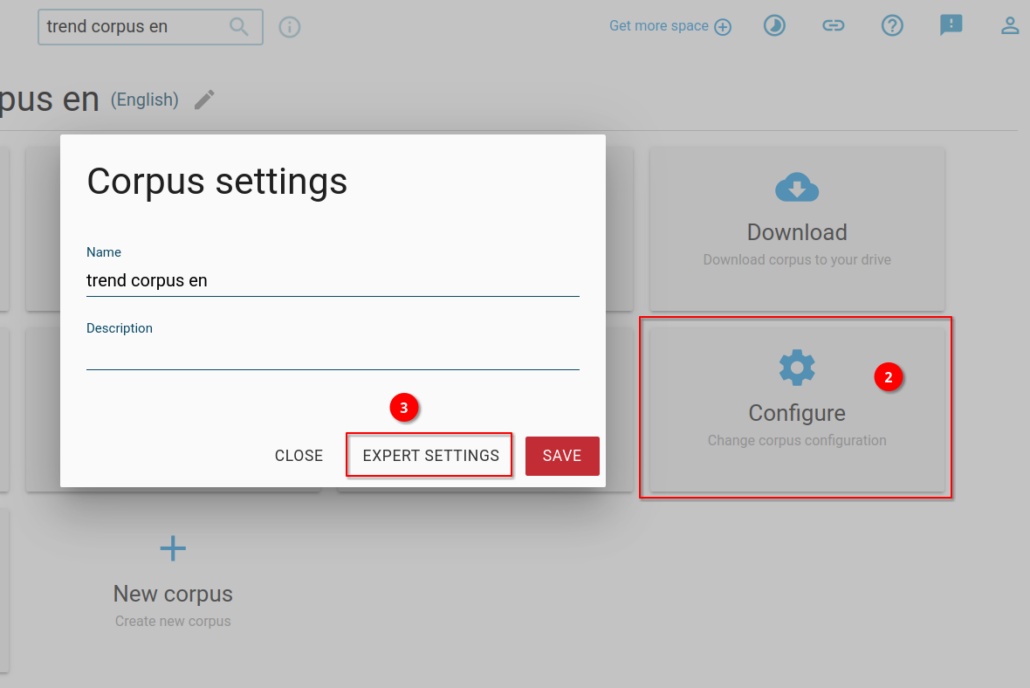Click the link chain icon
1030x688 pixels.
pyautogui.click(x=833, y=26)
